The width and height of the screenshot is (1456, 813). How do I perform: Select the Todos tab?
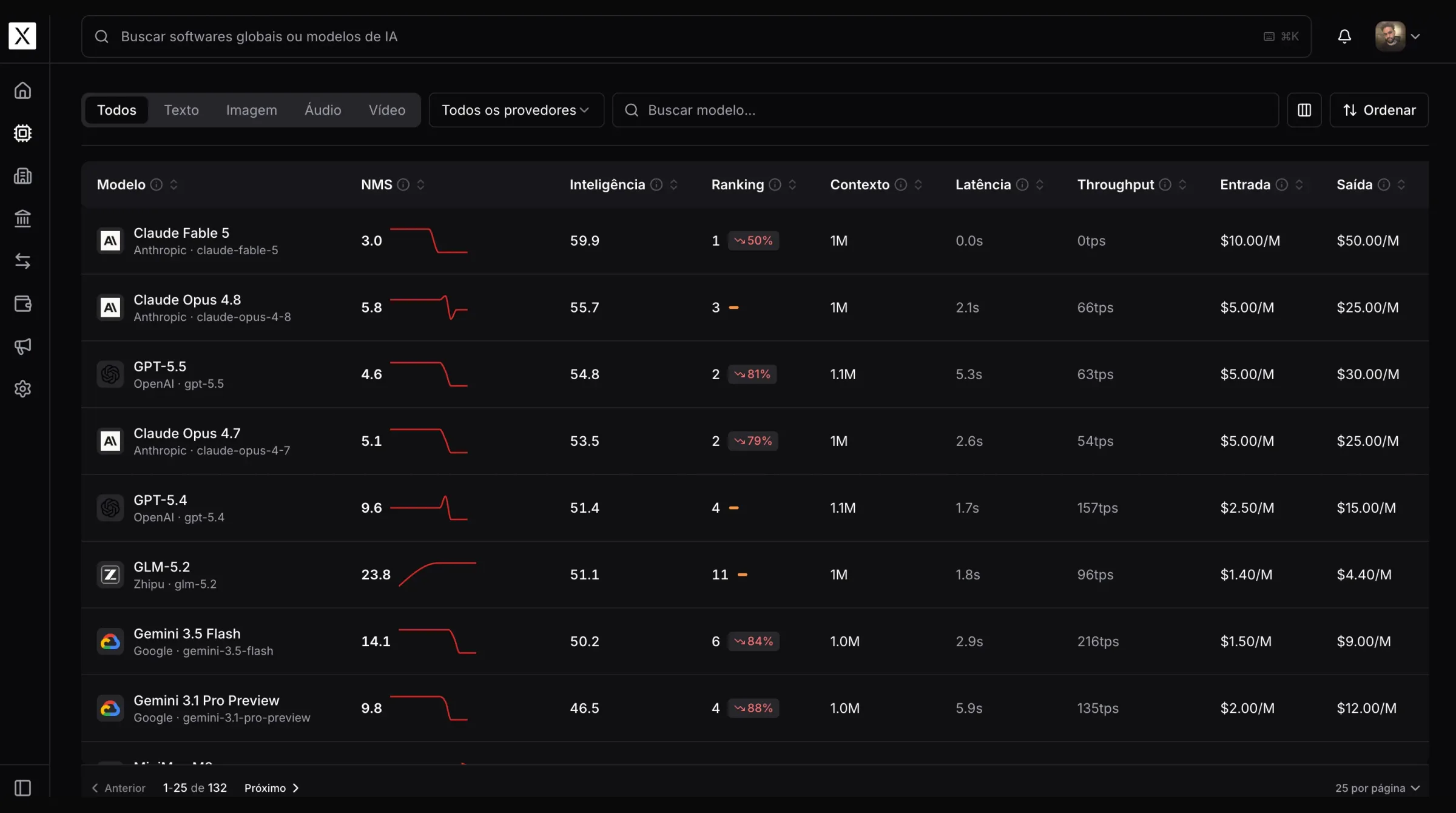116,110
